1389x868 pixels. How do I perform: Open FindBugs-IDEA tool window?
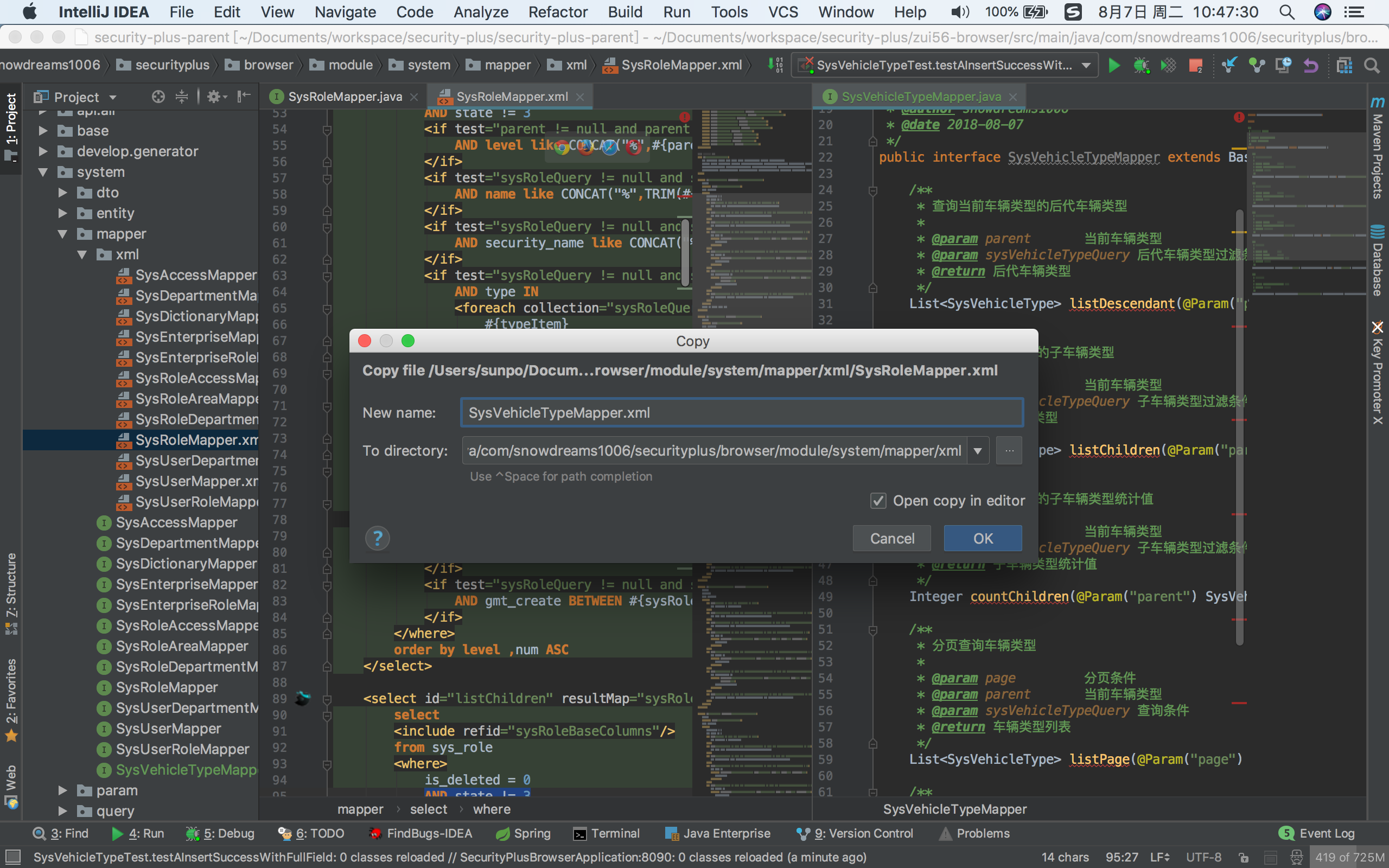tap(420, 834)
